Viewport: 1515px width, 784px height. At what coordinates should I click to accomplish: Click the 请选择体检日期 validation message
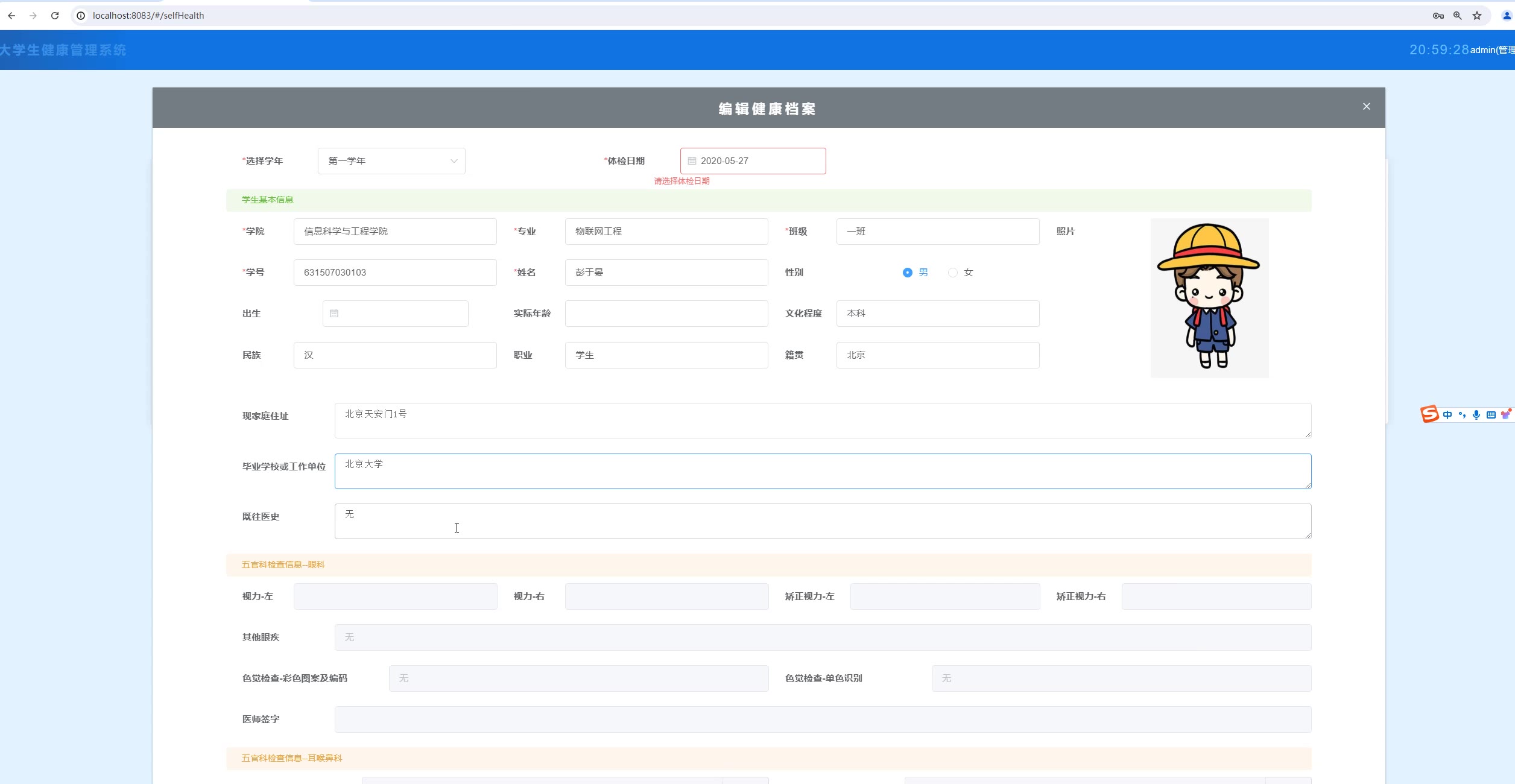[x=682, y=181]
